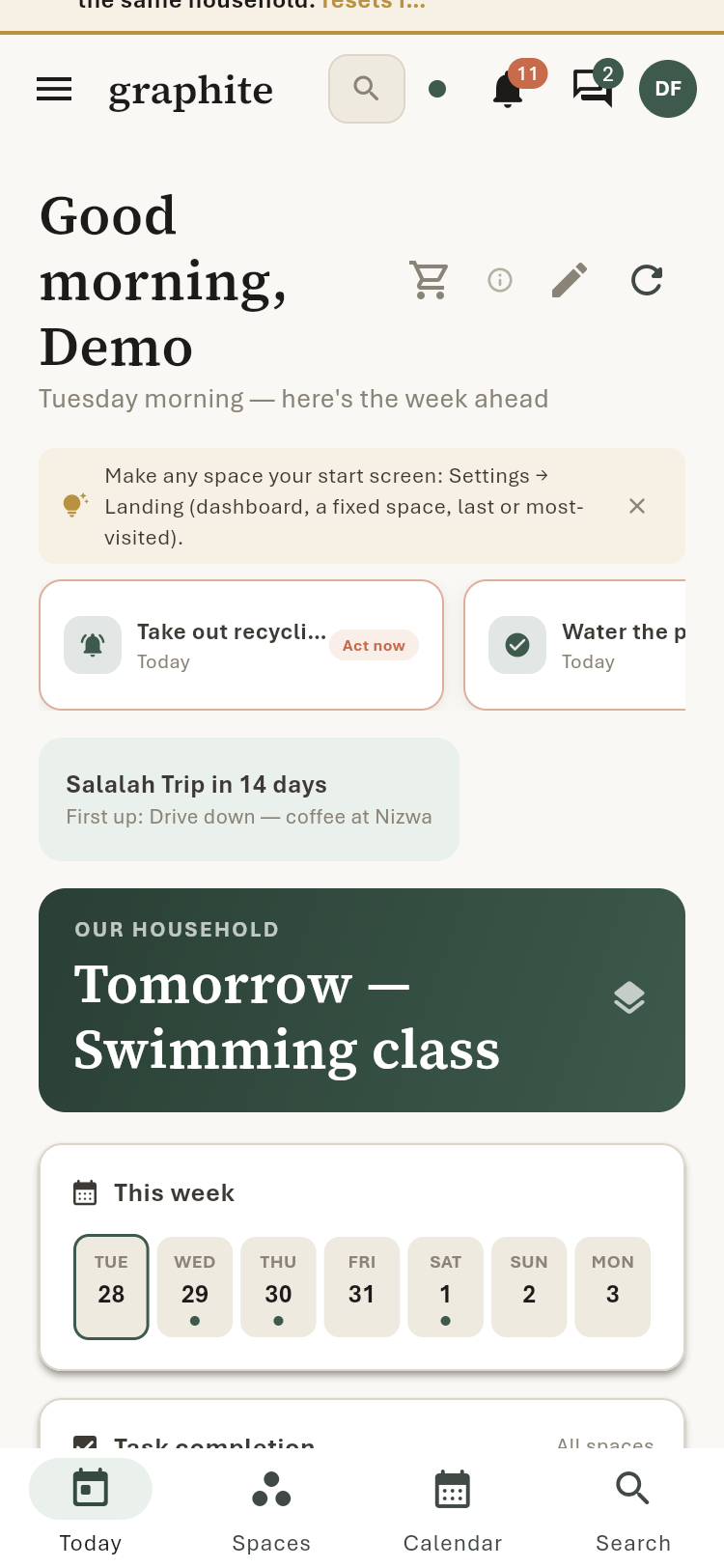Click the Act now badge
This screenshot has height=1568, width=724.
coord(374,645)
